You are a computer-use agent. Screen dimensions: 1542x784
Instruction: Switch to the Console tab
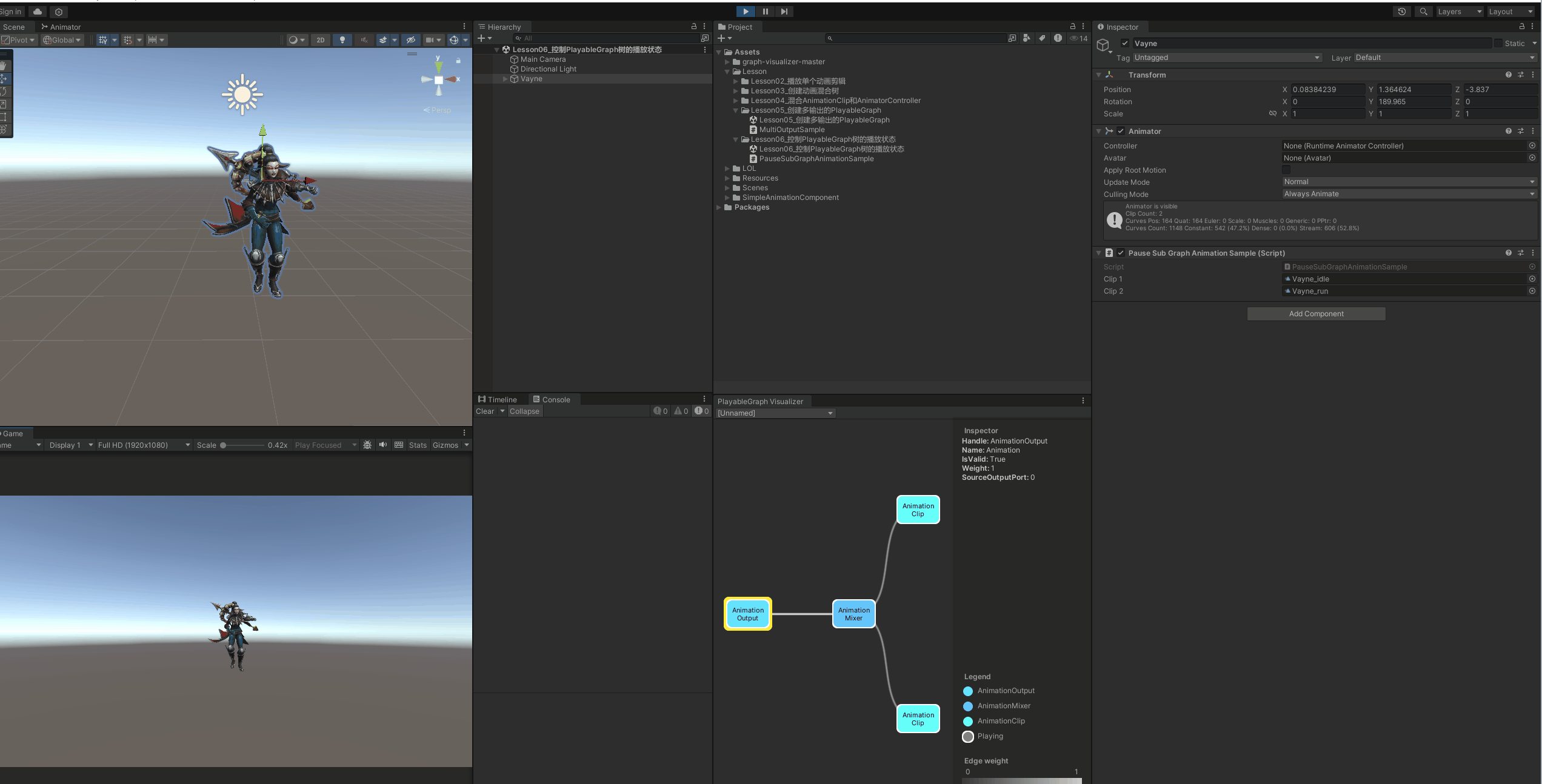[552, 399]
